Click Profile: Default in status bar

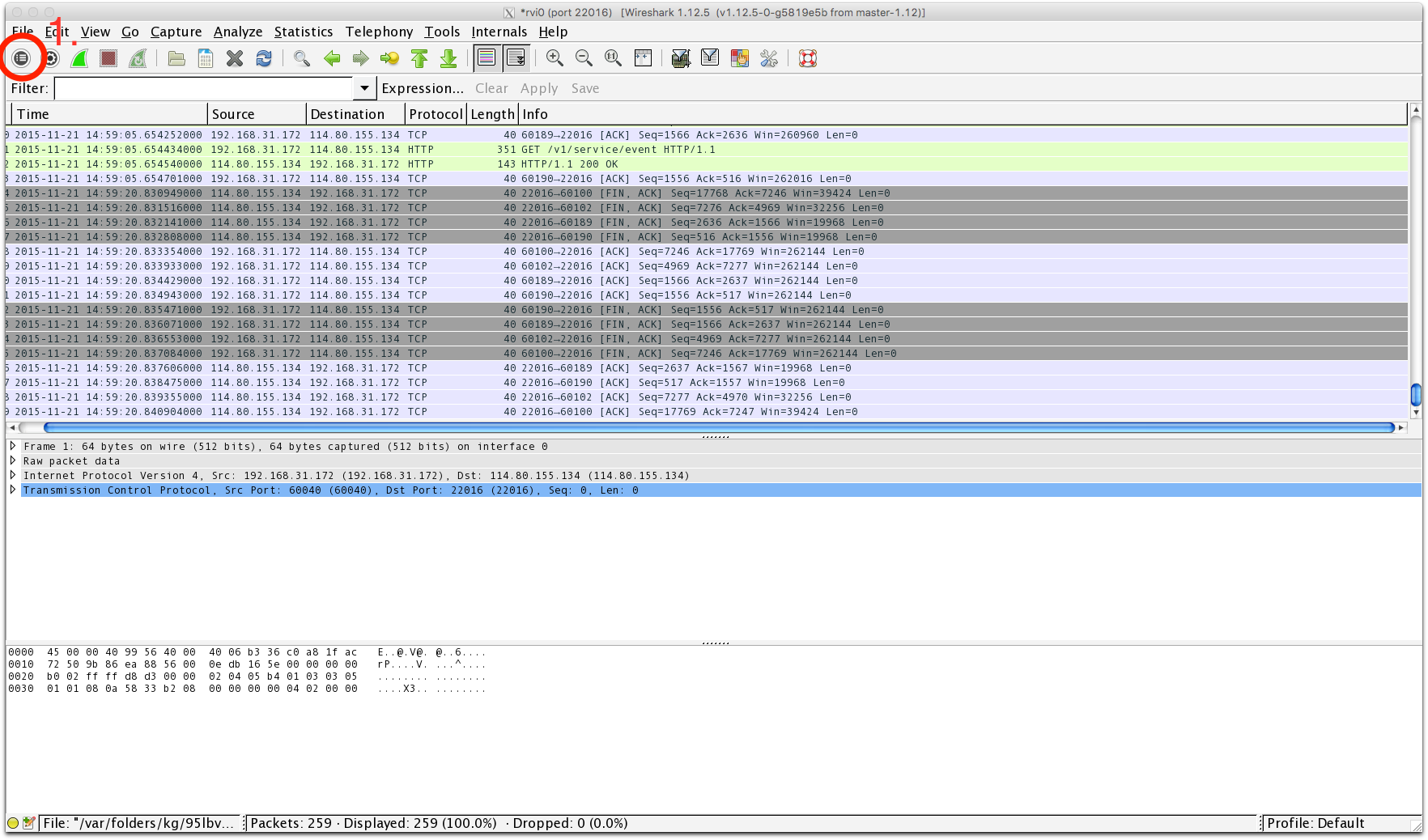[1315, 823]
